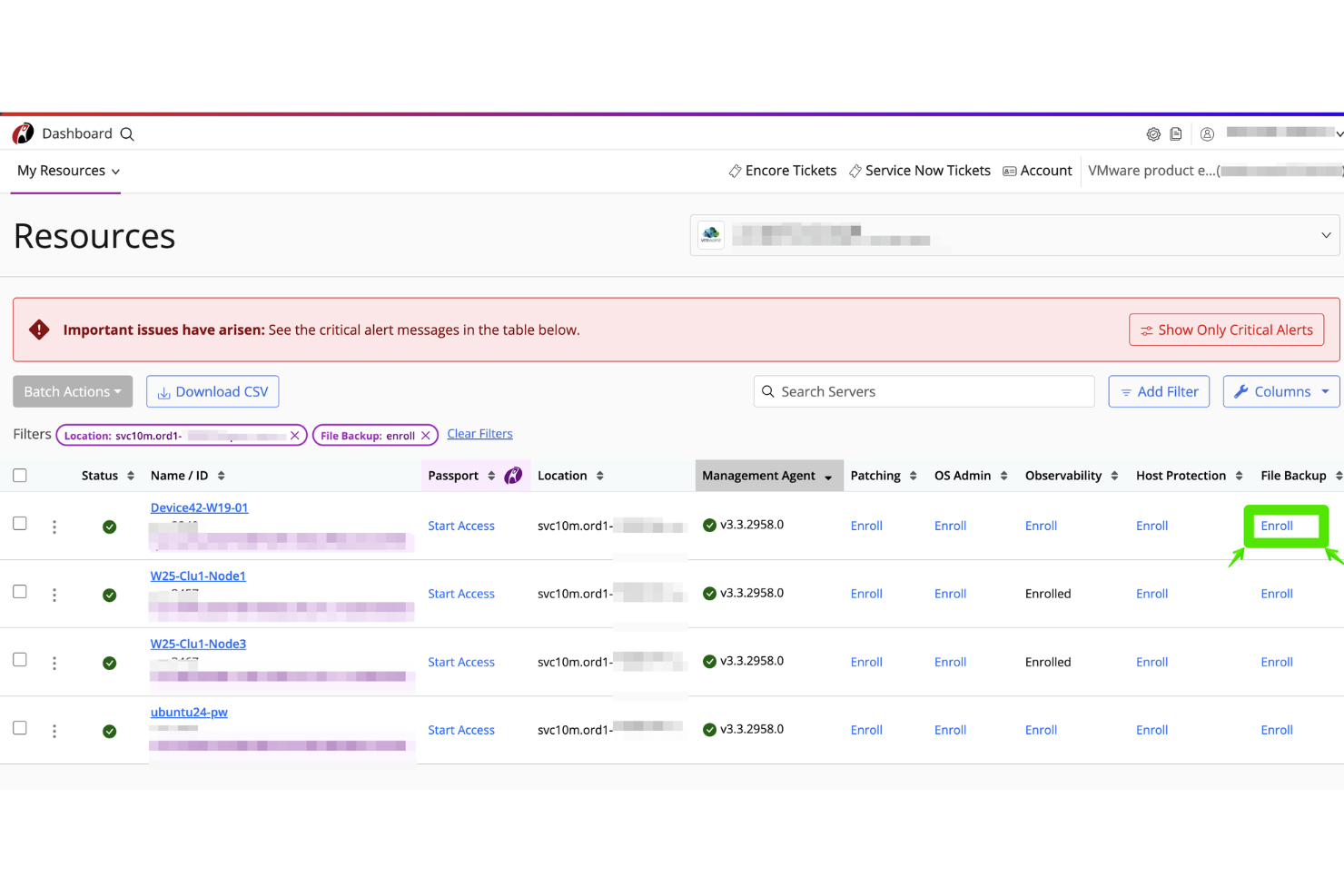1344x896 pixels.
Task: Check the row checkbox for W25-Clu1-Node1
Action: 19,591
